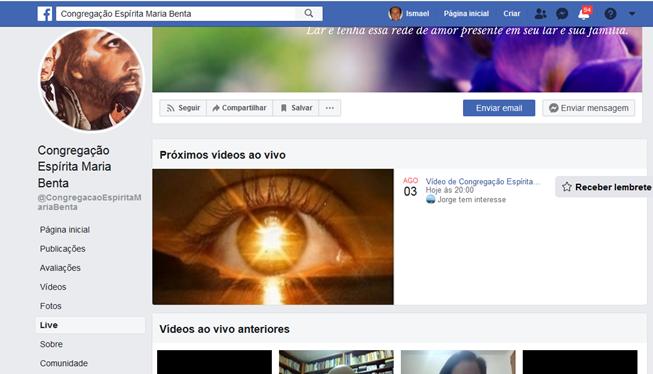Select Avaliações in the sidebar
The image size is (653, 374).
[60, 268]
